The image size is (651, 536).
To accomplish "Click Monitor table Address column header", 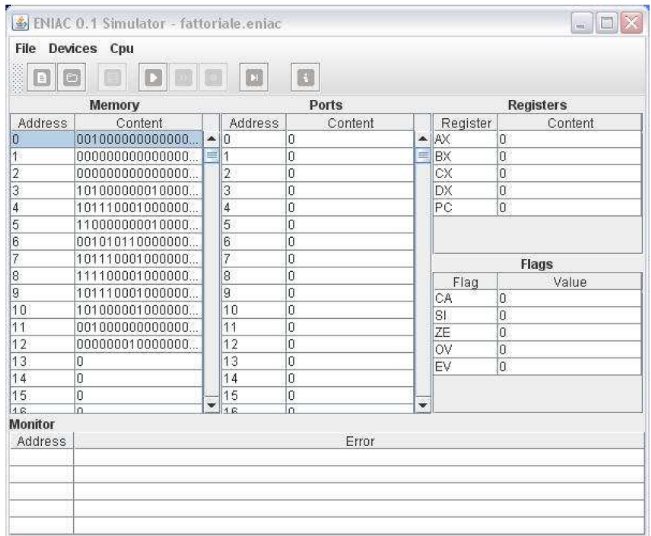I will pos(42,441).
